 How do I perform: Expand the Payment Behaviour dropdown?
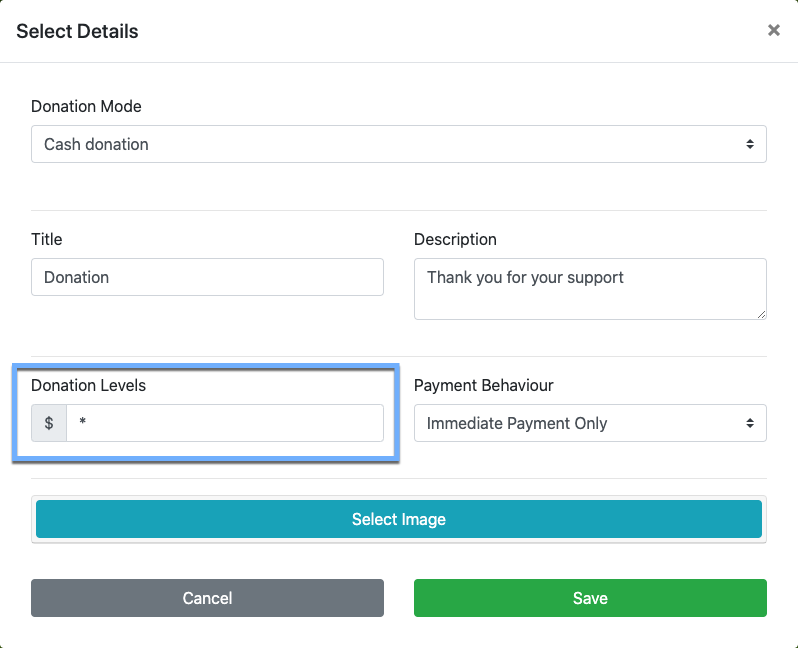click(590, 423)
